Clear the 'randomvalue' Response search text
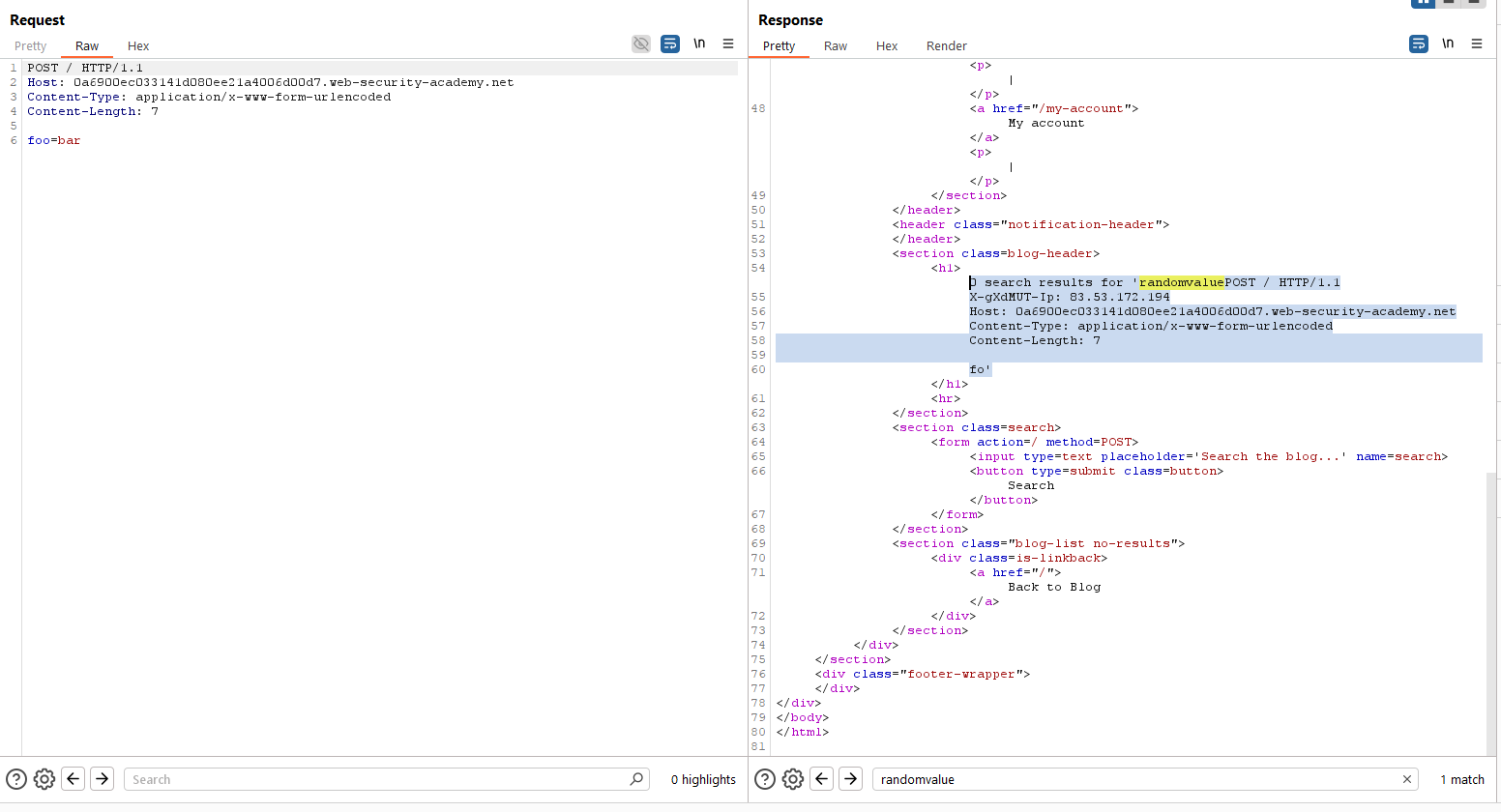Screen dimensions: 1501x812 tap(1407, 779)
